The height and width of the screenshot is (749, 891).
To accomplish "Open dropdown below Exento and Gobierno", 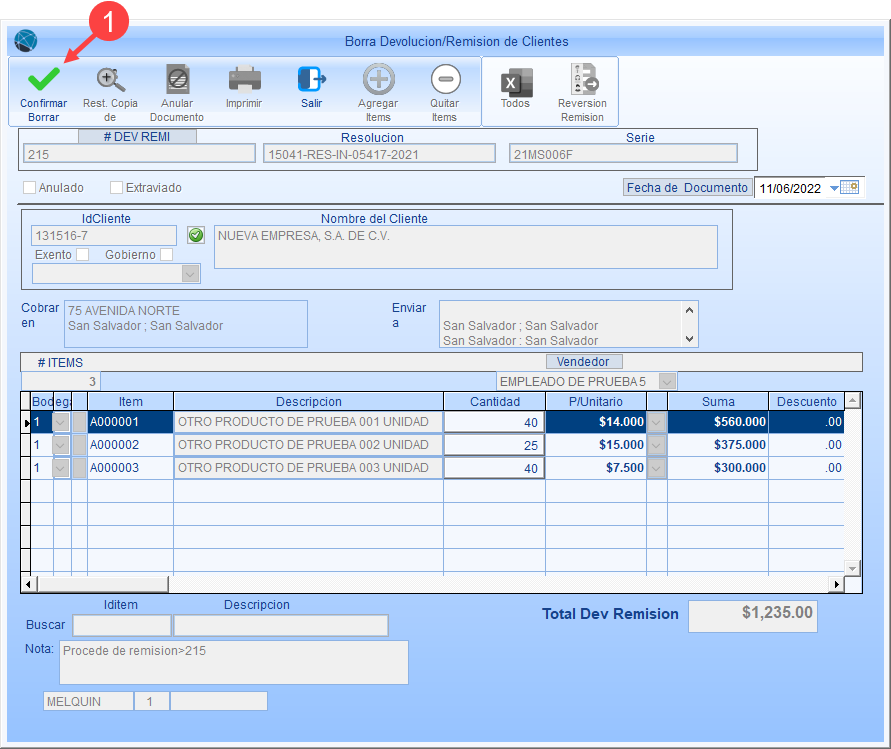I will [x=190, y=274].
